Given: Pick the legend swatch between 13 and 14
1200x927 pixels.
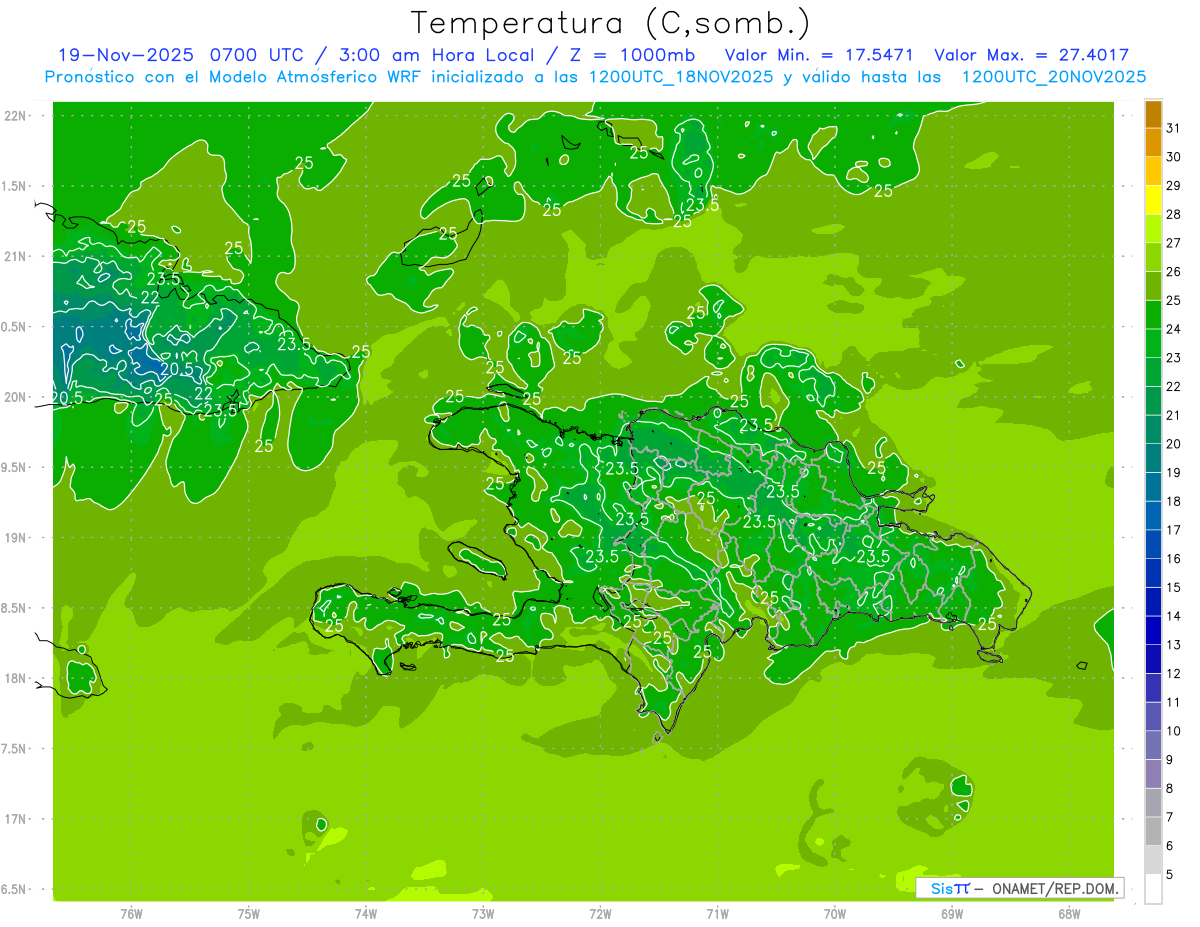Looking at the screenshot, I should [x=1153, y=631].
